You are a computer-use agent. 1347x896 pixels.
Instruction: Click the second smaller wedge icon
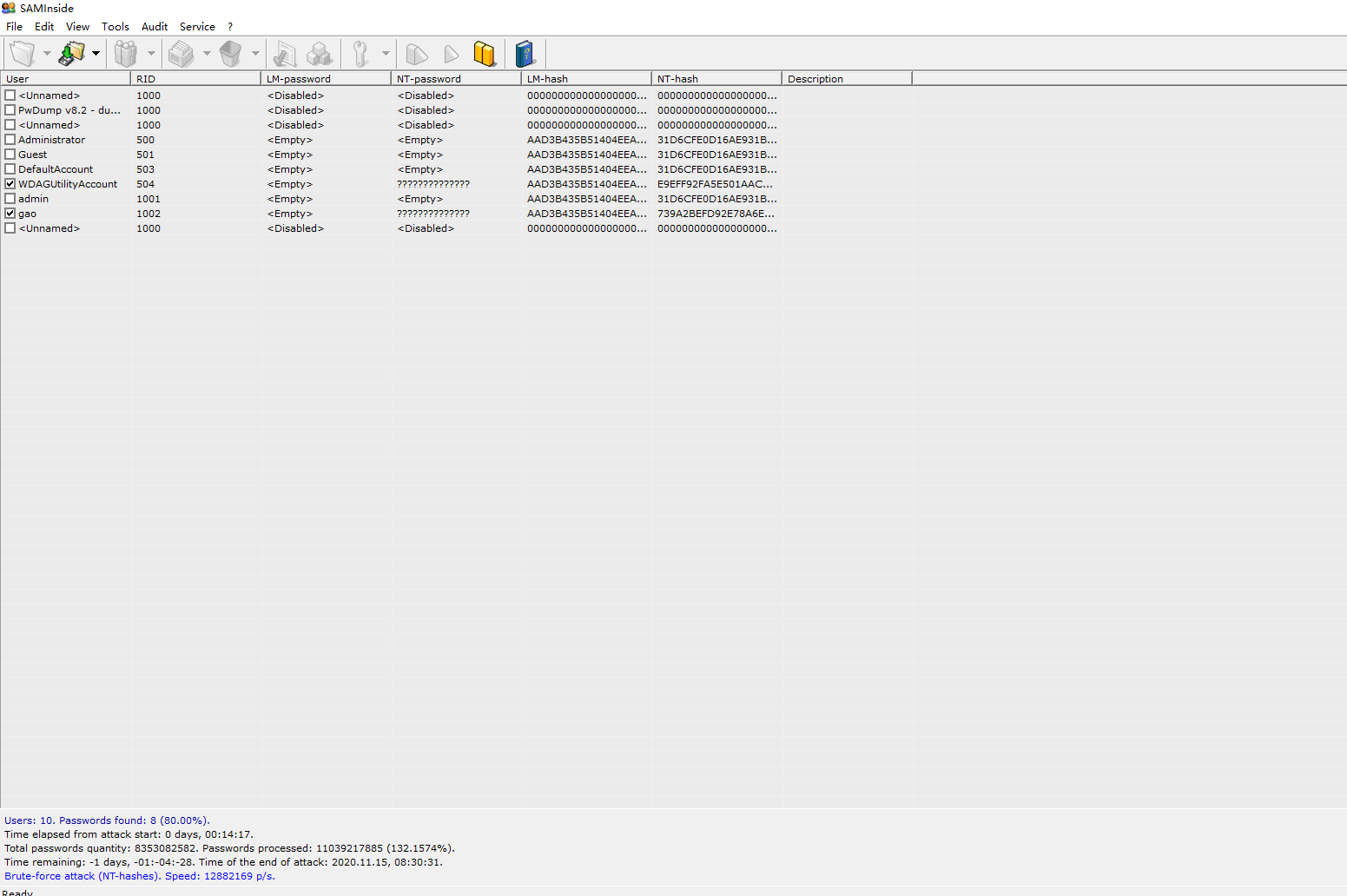tap(452, 54)
